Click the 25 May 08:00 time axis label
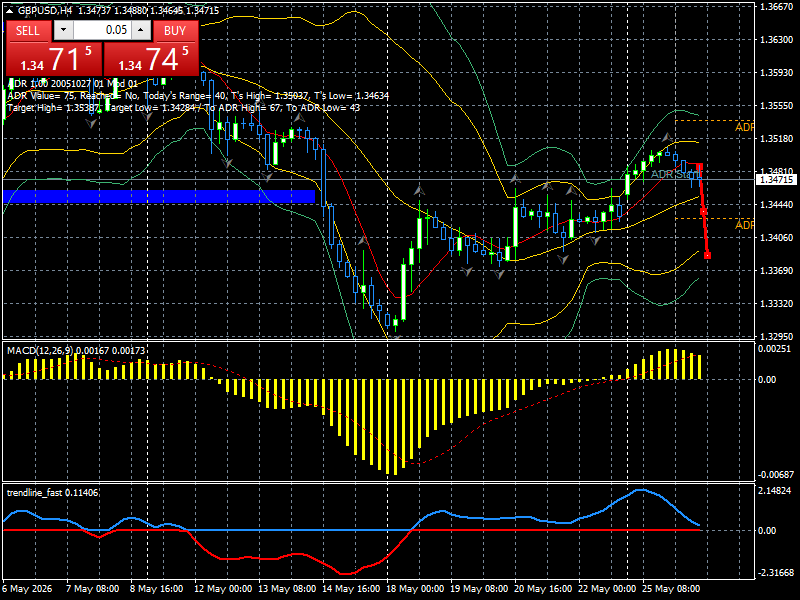Screen dimensions: 800x600 tap(671, 588)
